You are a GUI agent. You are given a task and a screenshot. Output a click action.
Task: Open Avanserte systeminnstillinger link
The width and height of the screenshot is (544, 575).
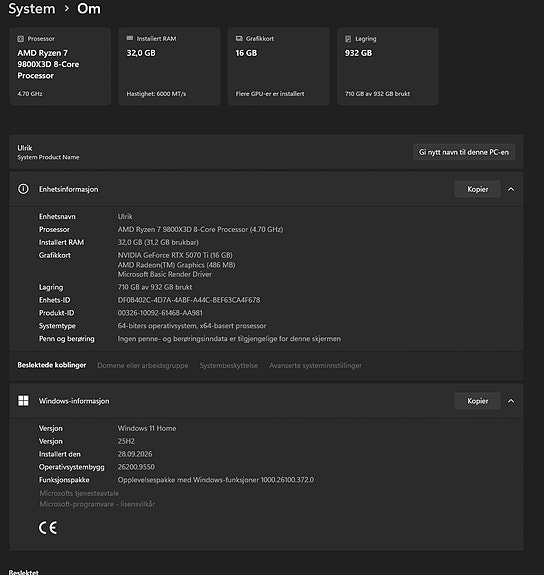(315, 365)
